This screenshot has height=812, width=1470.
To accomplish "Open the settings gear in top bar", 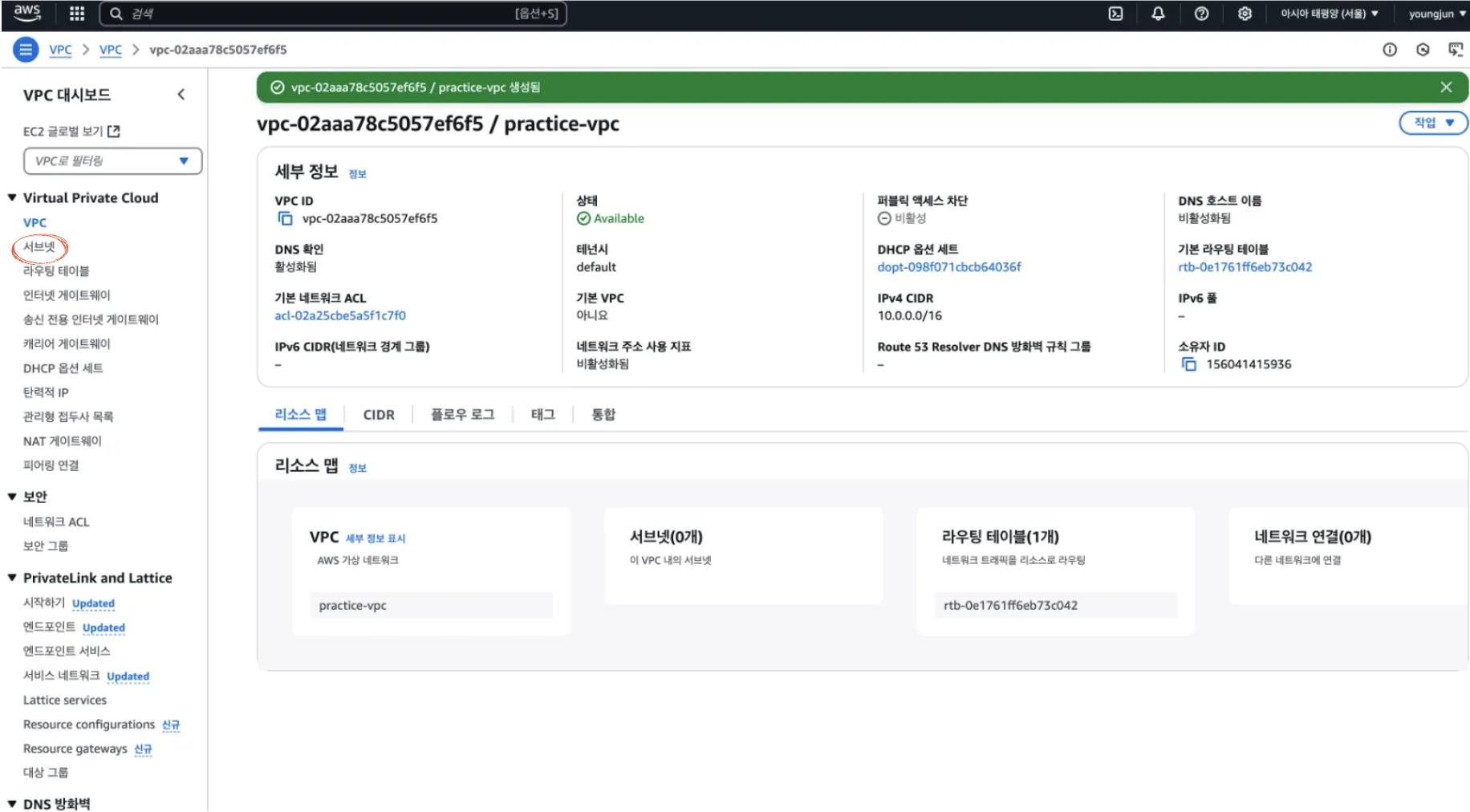I will [1245, 14].
